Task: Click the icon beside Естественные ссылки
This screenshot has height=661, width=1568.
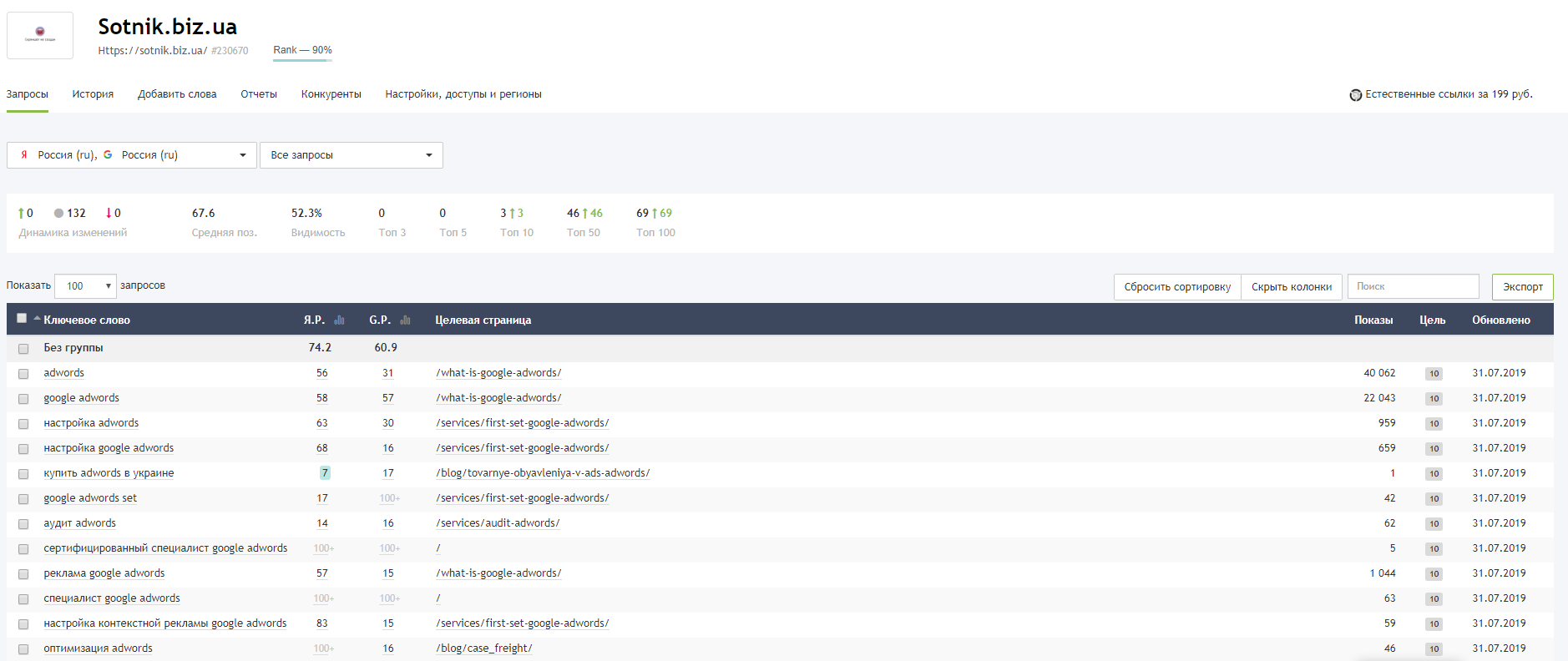Action: (x=1355, y=95)
